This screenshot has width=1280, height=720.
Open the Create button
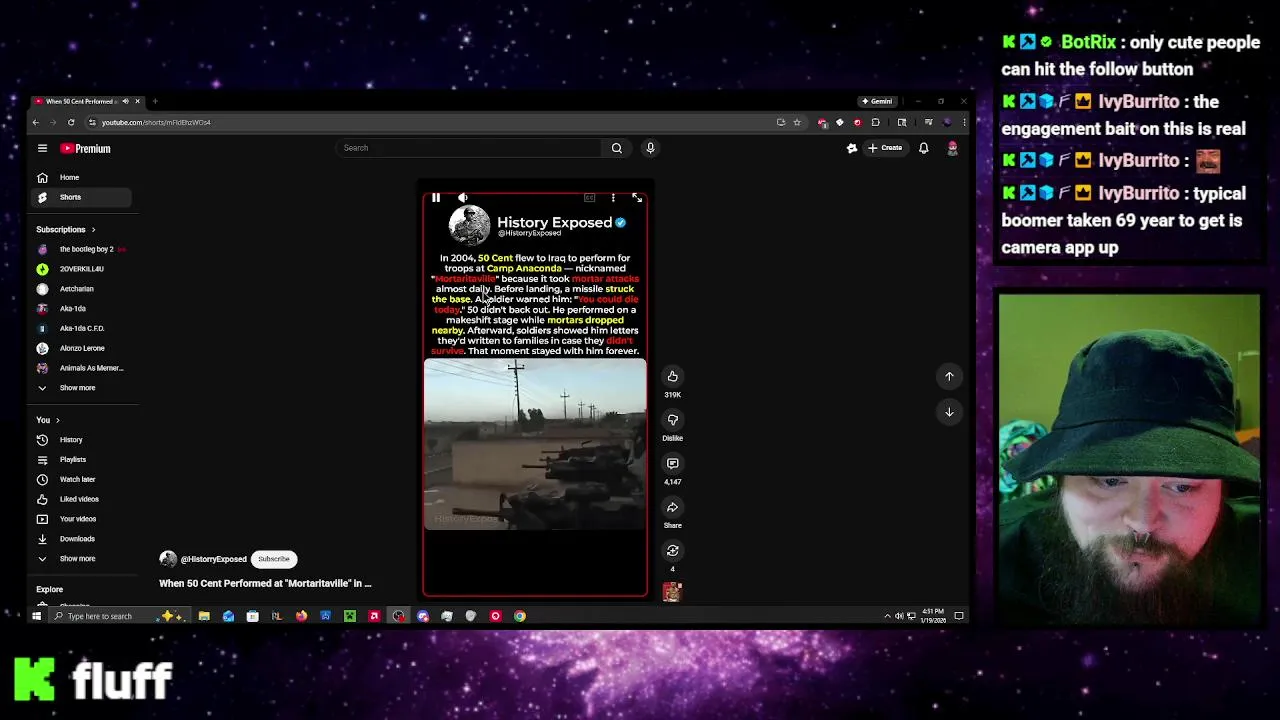coord(885,148)
